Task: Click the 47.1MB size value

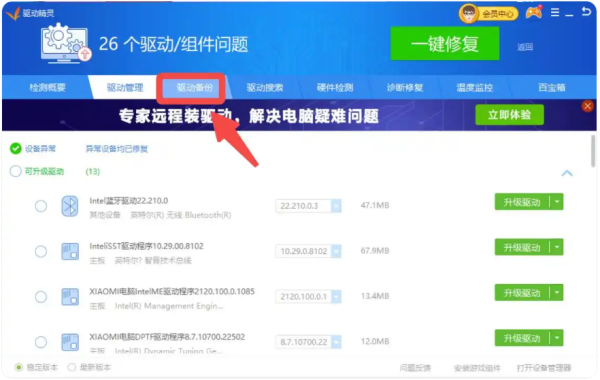Action: click(375, 205)
